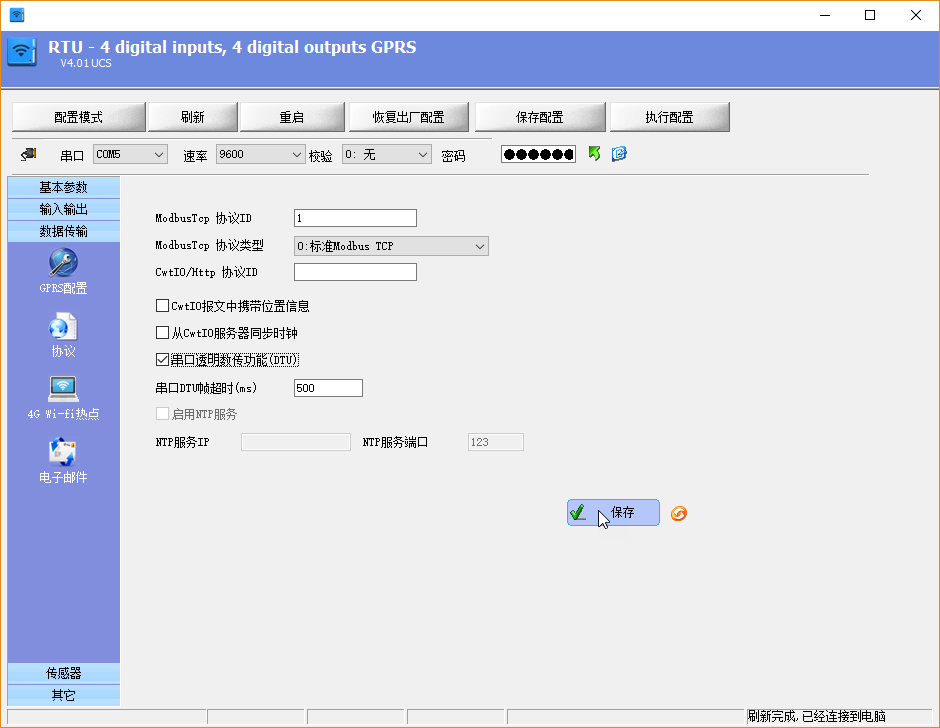Toggle the 启用NTP服务 checkbox
The width and height of the screenshot is (940, 728).
pyautogui.click(x=162, y=413)
